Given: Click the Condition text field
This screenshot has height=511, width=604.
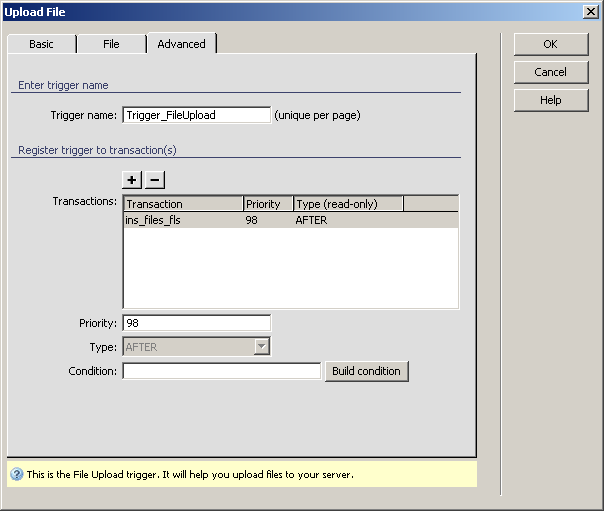Looking at the screenshot, I should pyautogui.click(x=221, y=371).
